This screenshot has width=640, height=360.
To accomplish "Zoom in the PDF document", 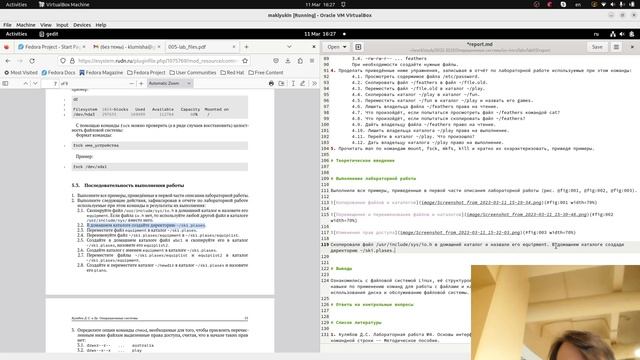I will click(141, 83).
